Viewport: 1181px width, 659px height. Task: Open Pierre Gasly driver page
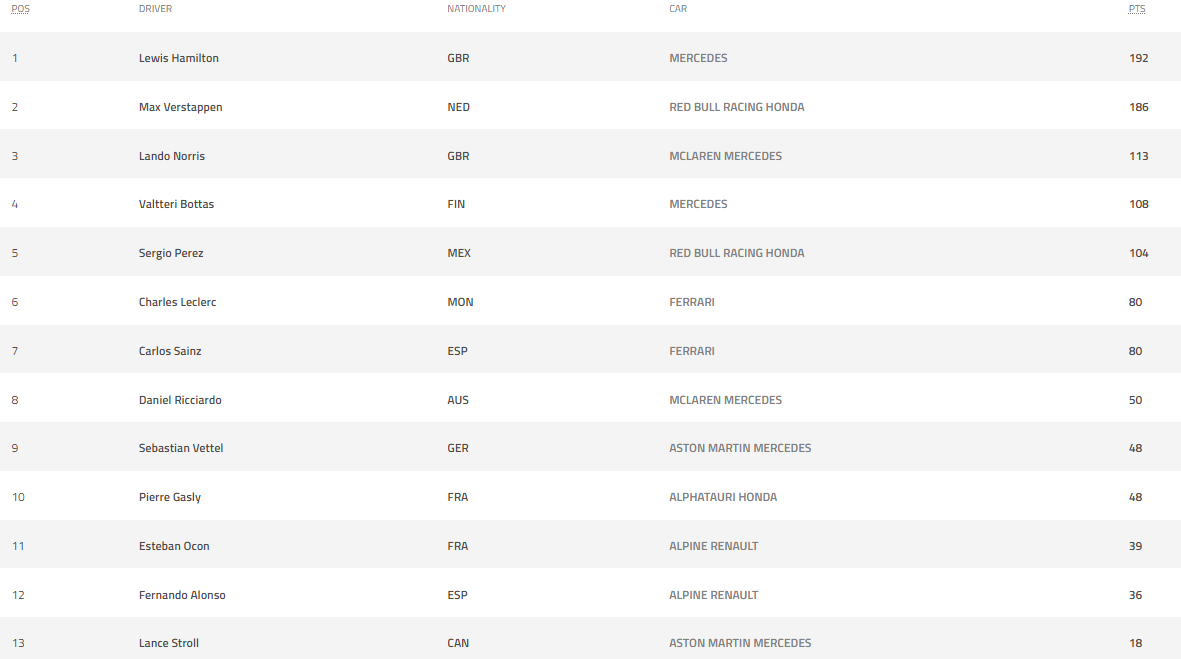click(x=169, y=497)
